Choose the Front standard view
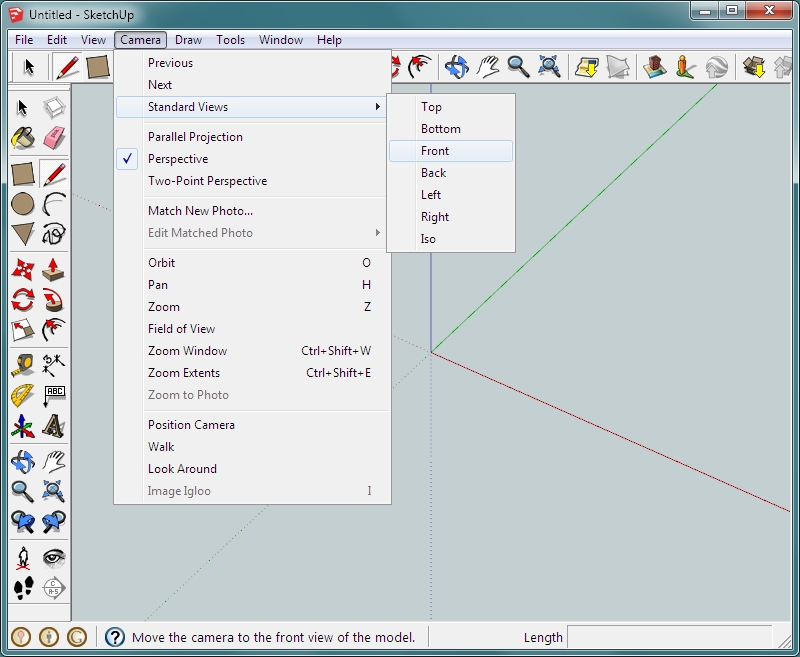800x657 pixels. point(451,151)
